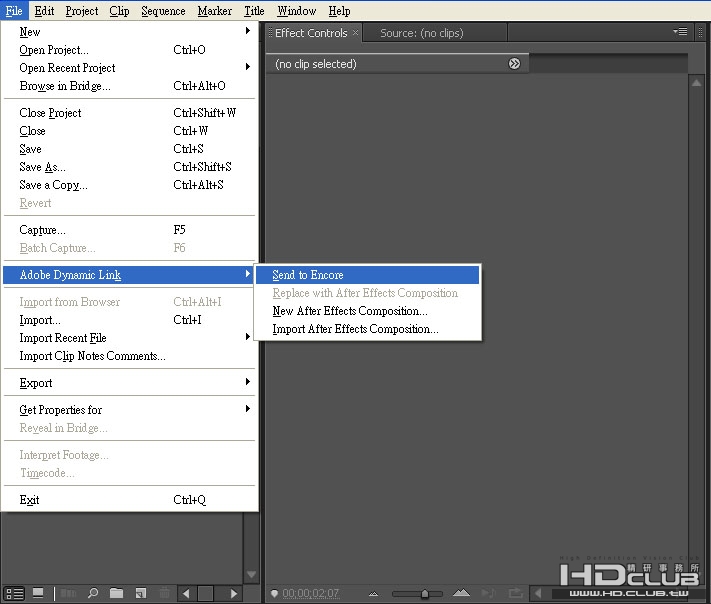This screenshot has height=604, width=711.
Task: Click the panel drag grip at far right
Action: (x=700, y=32)
